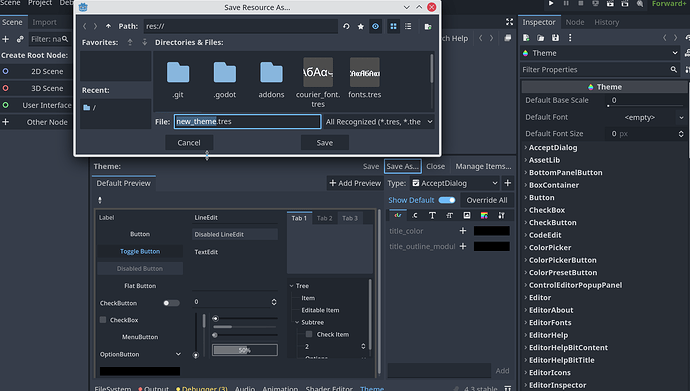Refresh the file list in the dialog
Image resolution: width=690 pixels, height=391 pixels.
346,26
